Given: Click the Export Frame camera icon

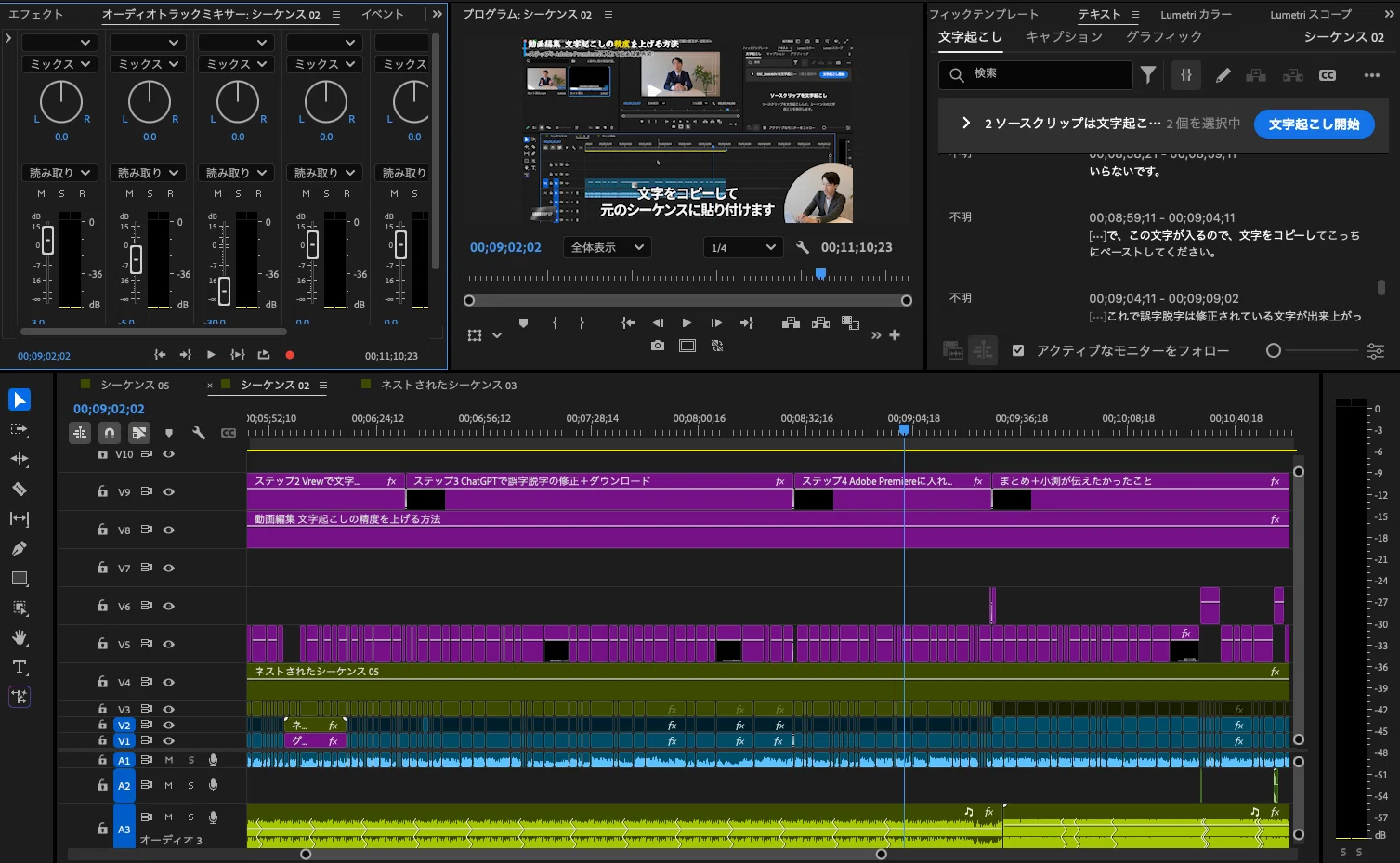Looking at the screenshot, I should pyautogui.click(x=658, y=346).
